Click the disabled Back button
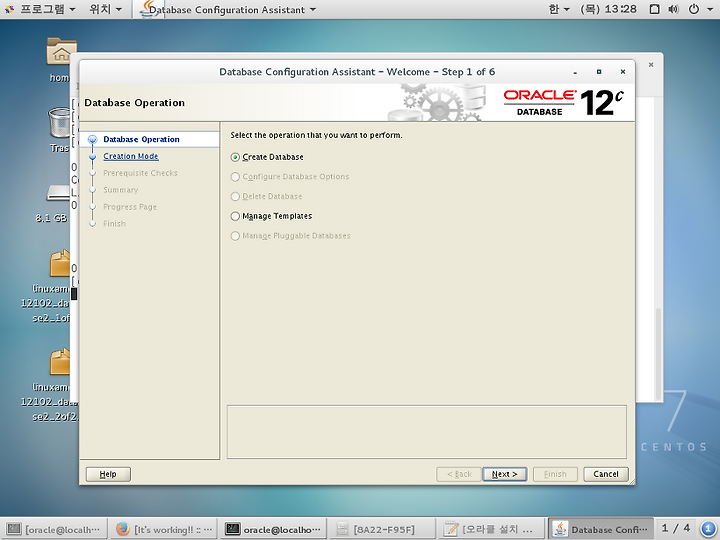 [x=459, y=474]
